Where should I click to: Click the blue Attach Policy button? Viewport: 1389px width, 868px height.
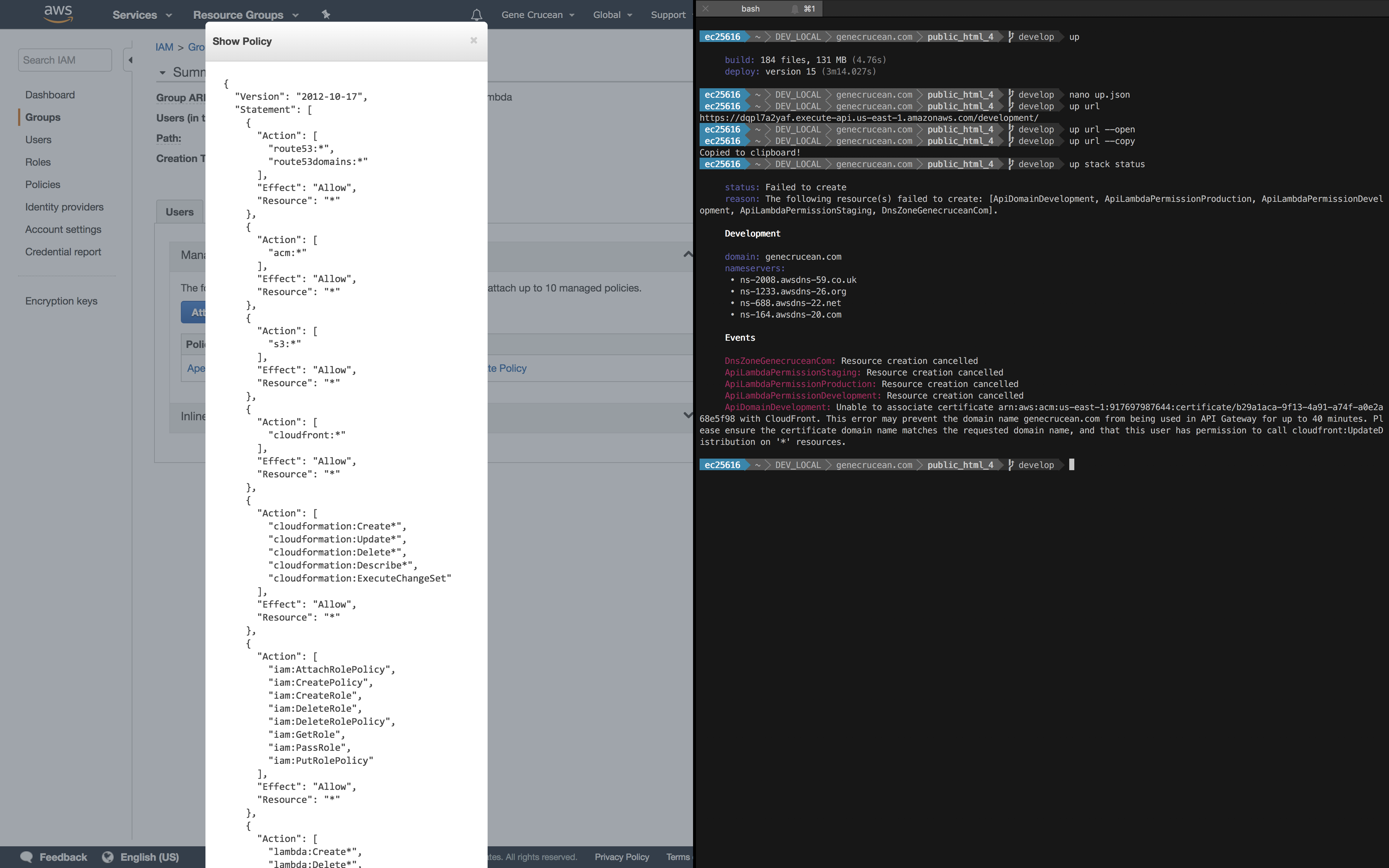[x=194, y=312]
